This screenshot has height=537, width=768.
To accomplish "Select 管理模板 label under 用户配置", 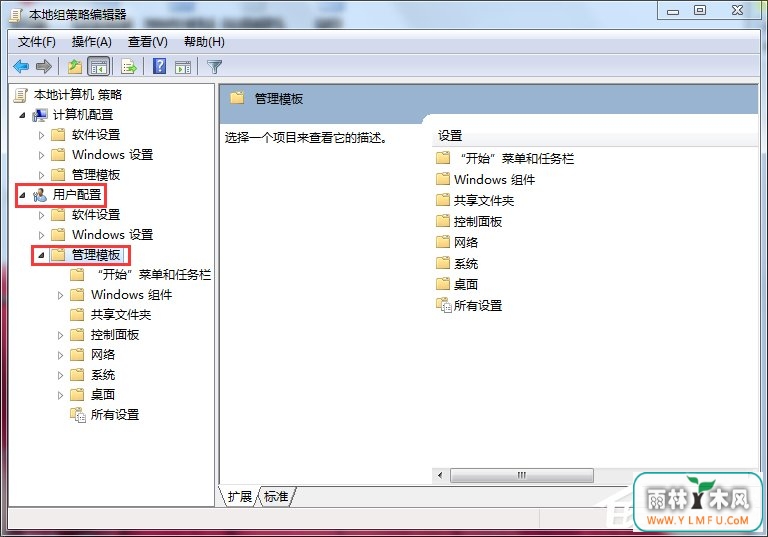I will point(96,255).
